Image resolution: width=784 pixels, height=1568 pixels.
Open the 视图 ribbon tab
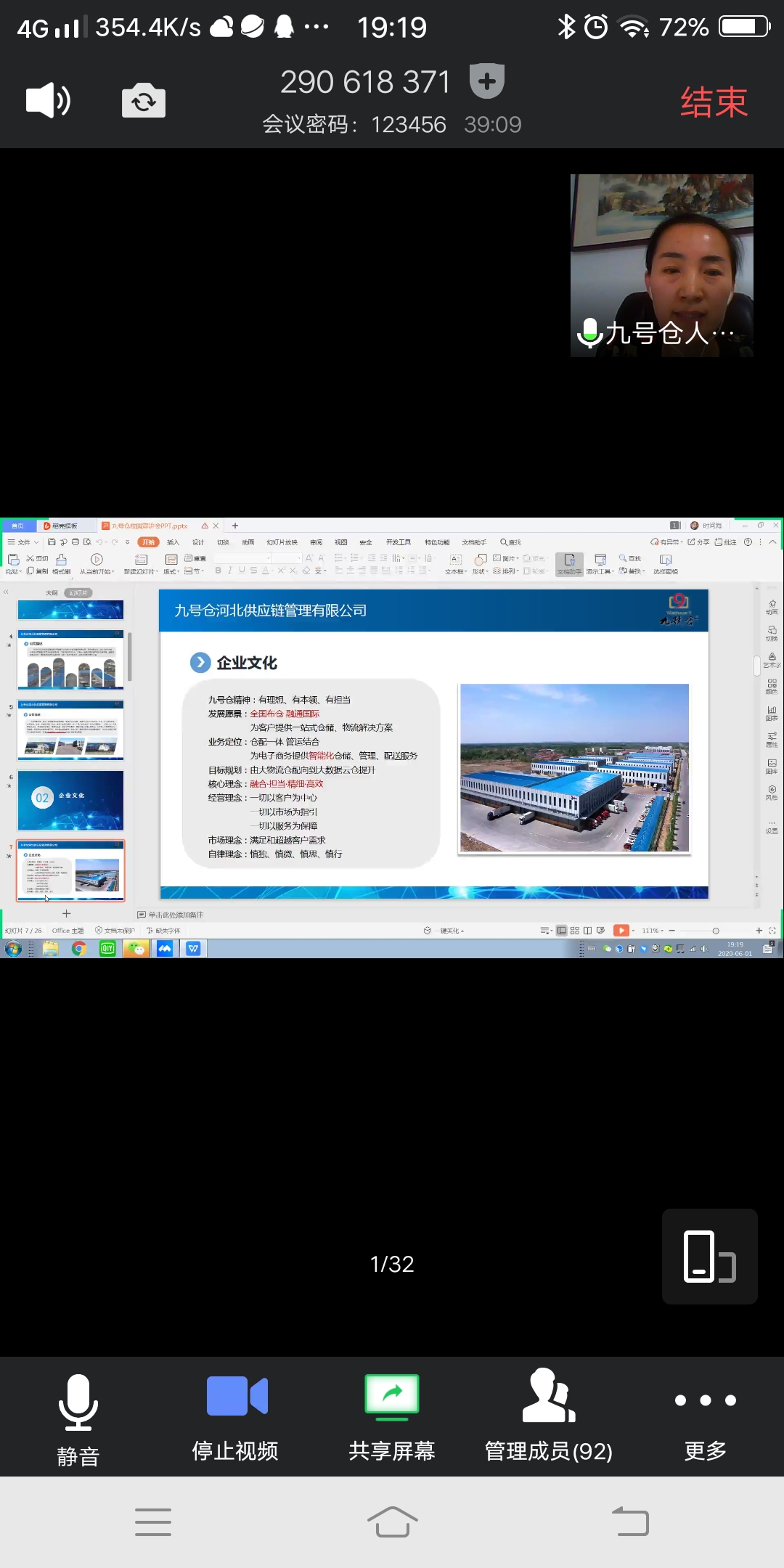coord(341,542)
